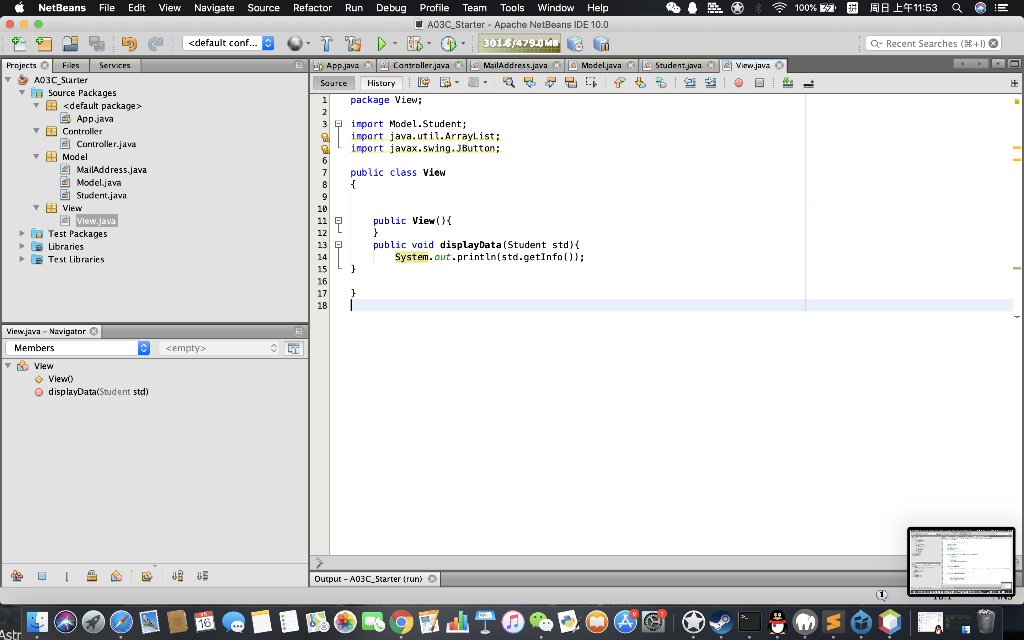Select MailAddress.java in the Projects tree
The width and height of the screenshot is (1024, 640).
coord(111,170)
